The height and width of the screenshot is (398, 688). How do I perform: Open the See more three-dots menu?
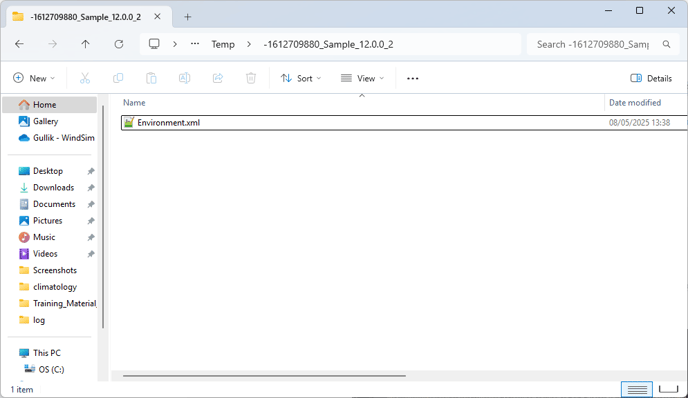(x=412, y=79)
